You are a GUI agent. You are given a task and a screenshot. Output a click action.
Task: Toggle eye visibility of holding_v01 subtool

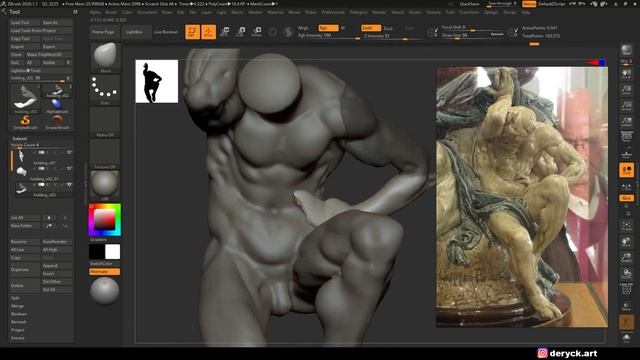tap(69, 153)
